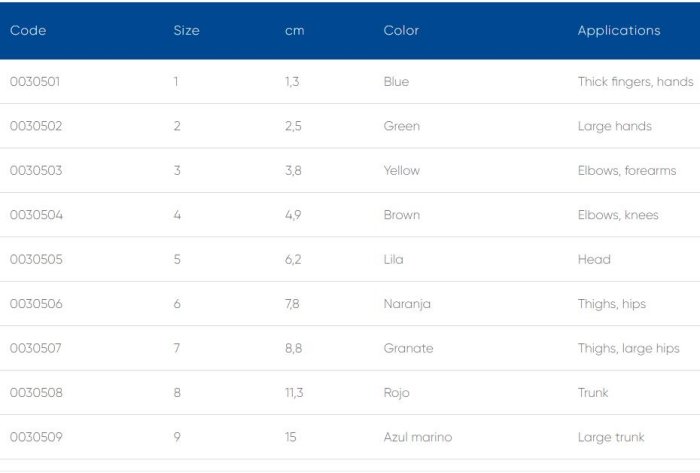
Task: Click the Applications column header
Action: pyautogui.click(x=619, y=31)
